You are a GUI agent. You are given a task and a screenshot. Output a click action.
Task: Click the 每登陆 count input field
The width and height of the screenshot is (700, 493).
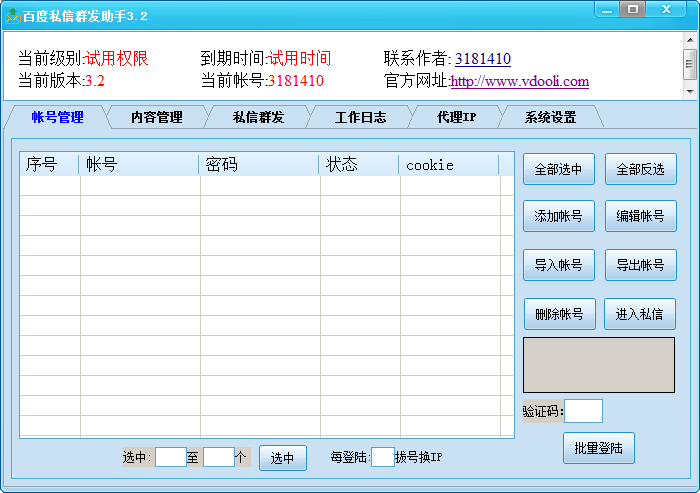(383, 457)
